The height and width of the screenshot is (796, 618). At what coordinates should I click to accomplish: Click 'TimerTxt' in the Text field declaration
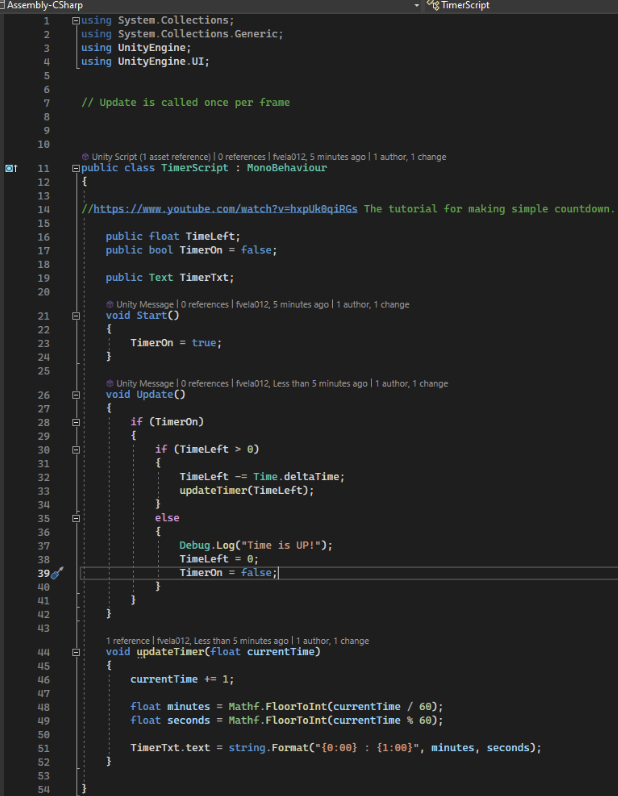click(x=204, y=278)
